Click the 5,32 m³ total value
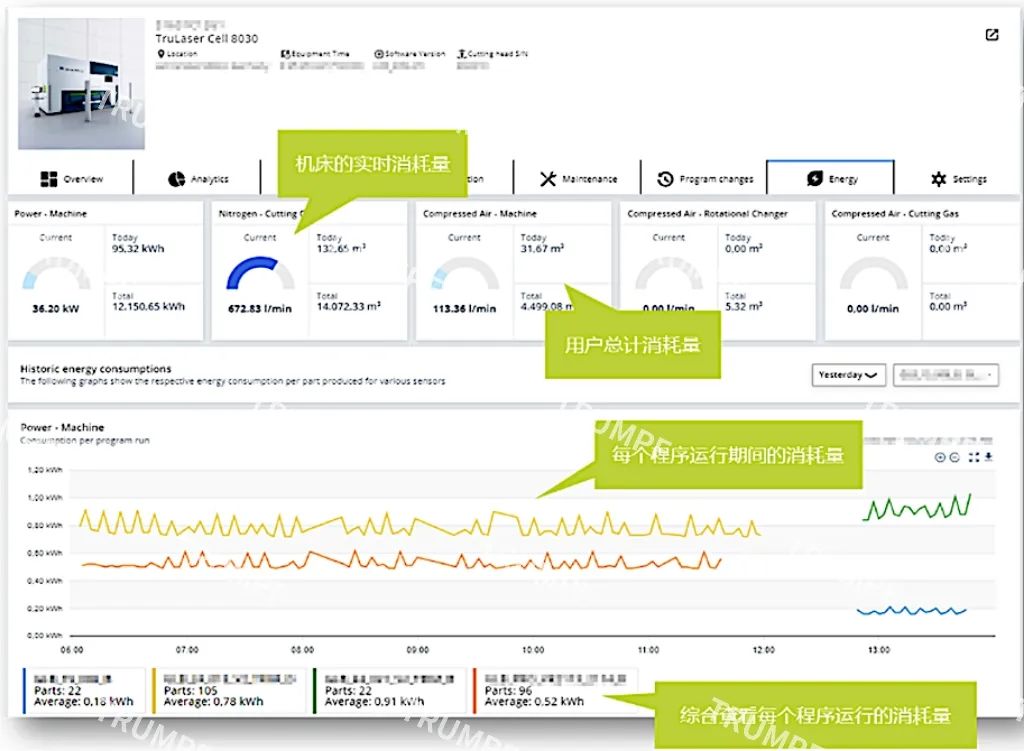The height and width of the screenshot is (751, 1024). click(x=743, y=306)
